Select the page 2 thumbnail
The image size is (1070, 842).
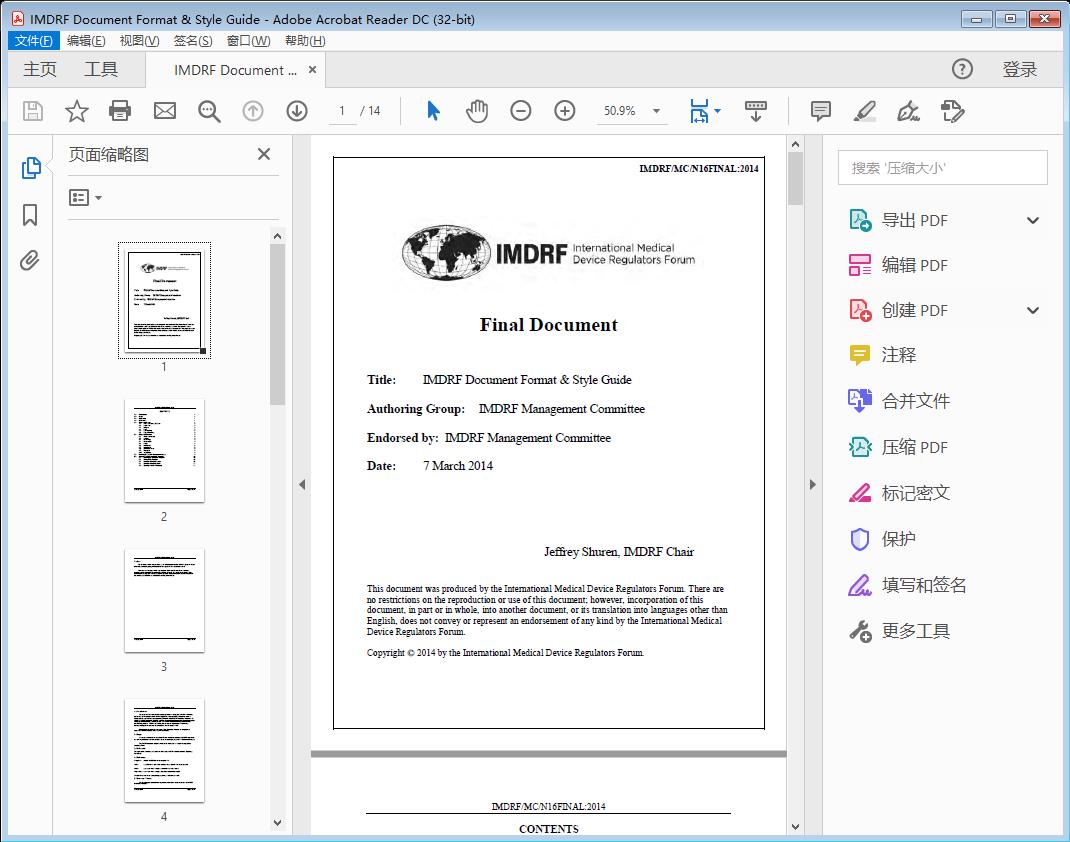(163, 450)
